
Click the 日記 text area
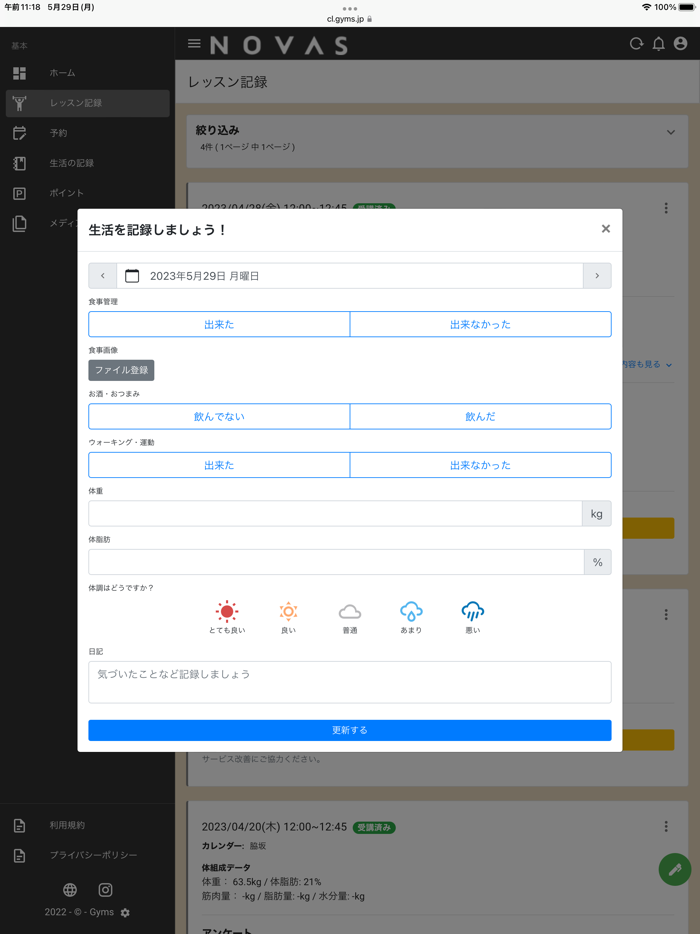(350, 682)
